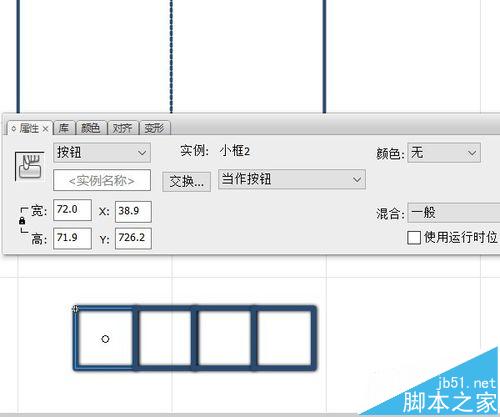Image resolution: width=500 pixels, height=417 pixels.
Task: Close the 属性 tab
Action: pyautogui.click(x=46, y=129)
